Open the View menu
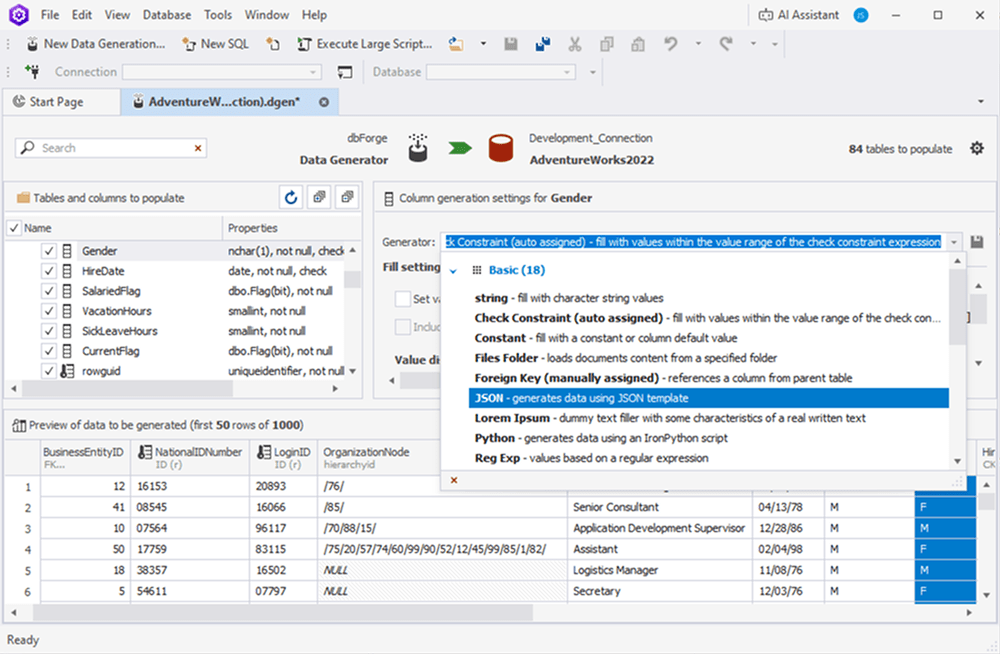This screenshot has width=1000, height=654. tap(117, 15)
